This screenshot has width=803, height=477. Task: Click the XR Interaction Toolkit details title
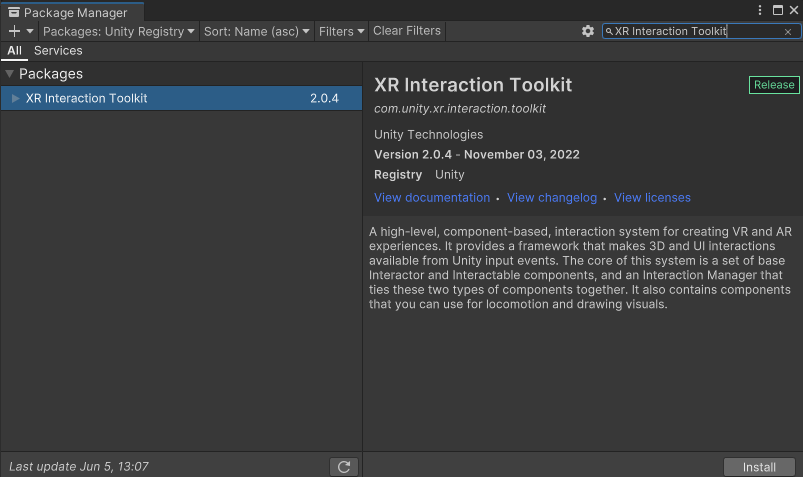(473, 85)
